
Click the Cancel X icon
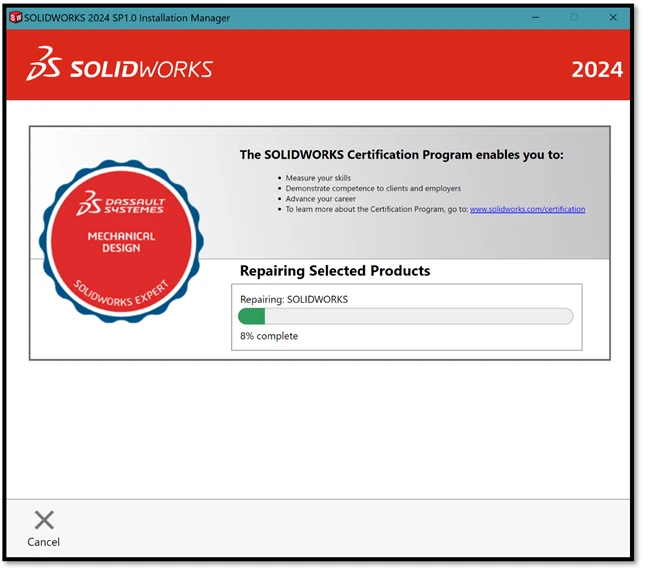(44, 520)
